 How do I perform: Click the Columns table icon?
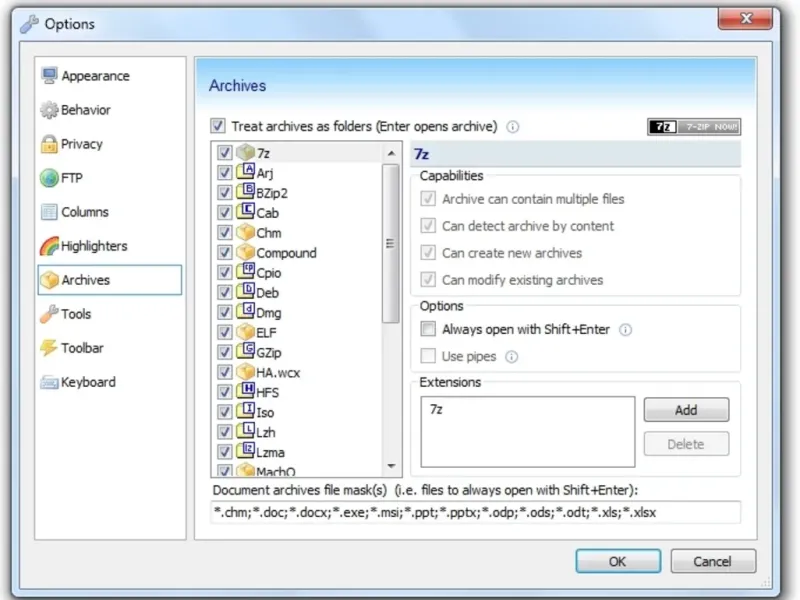[x=49, y=212]
